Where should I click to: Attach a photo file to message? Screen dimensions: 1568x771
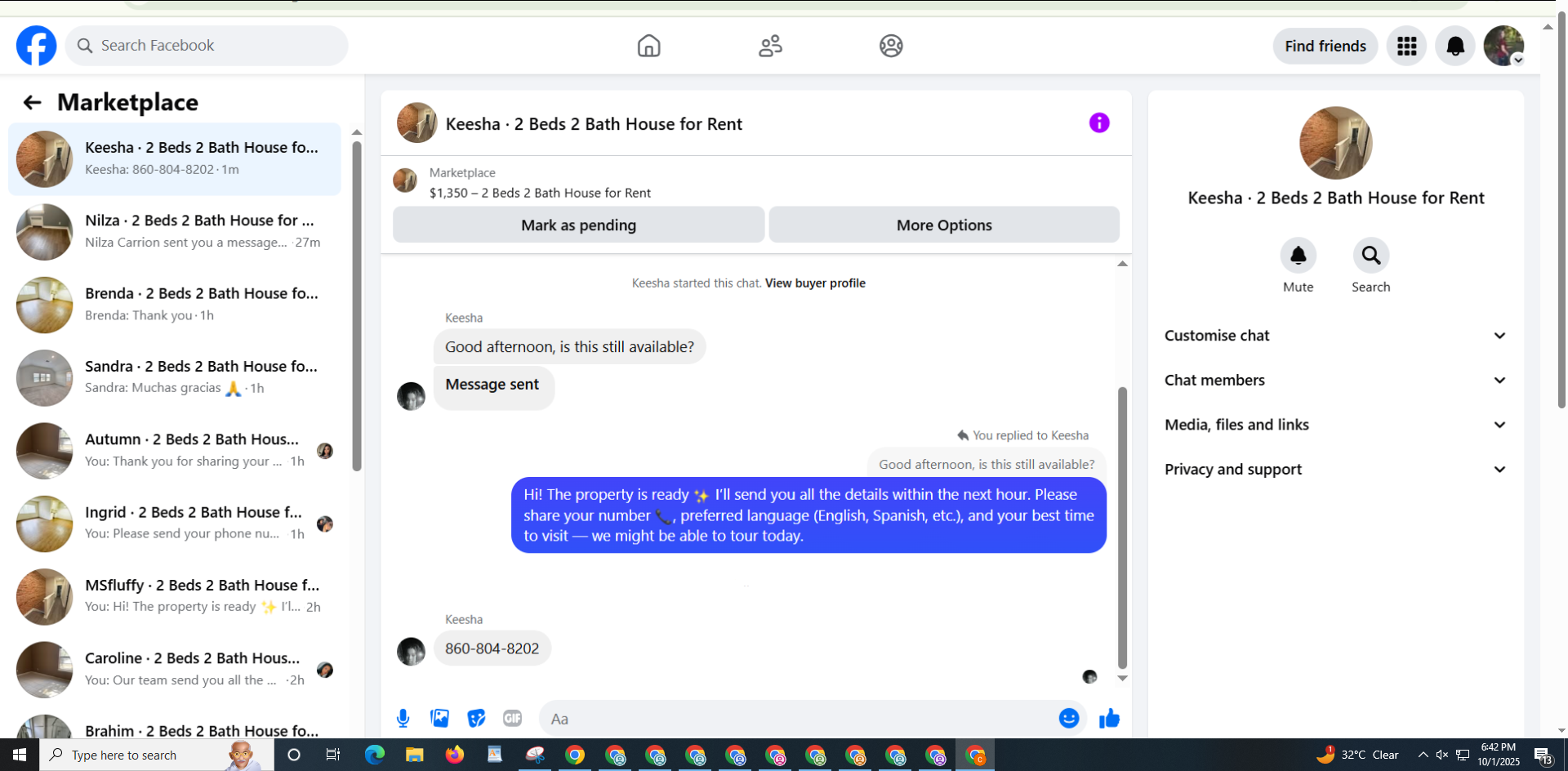click(x=439, y=719)
